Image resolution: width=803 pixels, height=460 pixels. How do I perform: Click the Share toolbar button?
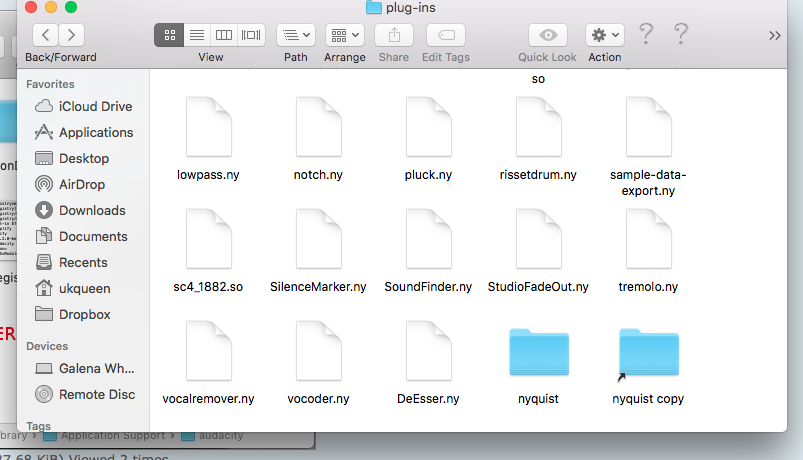pos(394,35)
